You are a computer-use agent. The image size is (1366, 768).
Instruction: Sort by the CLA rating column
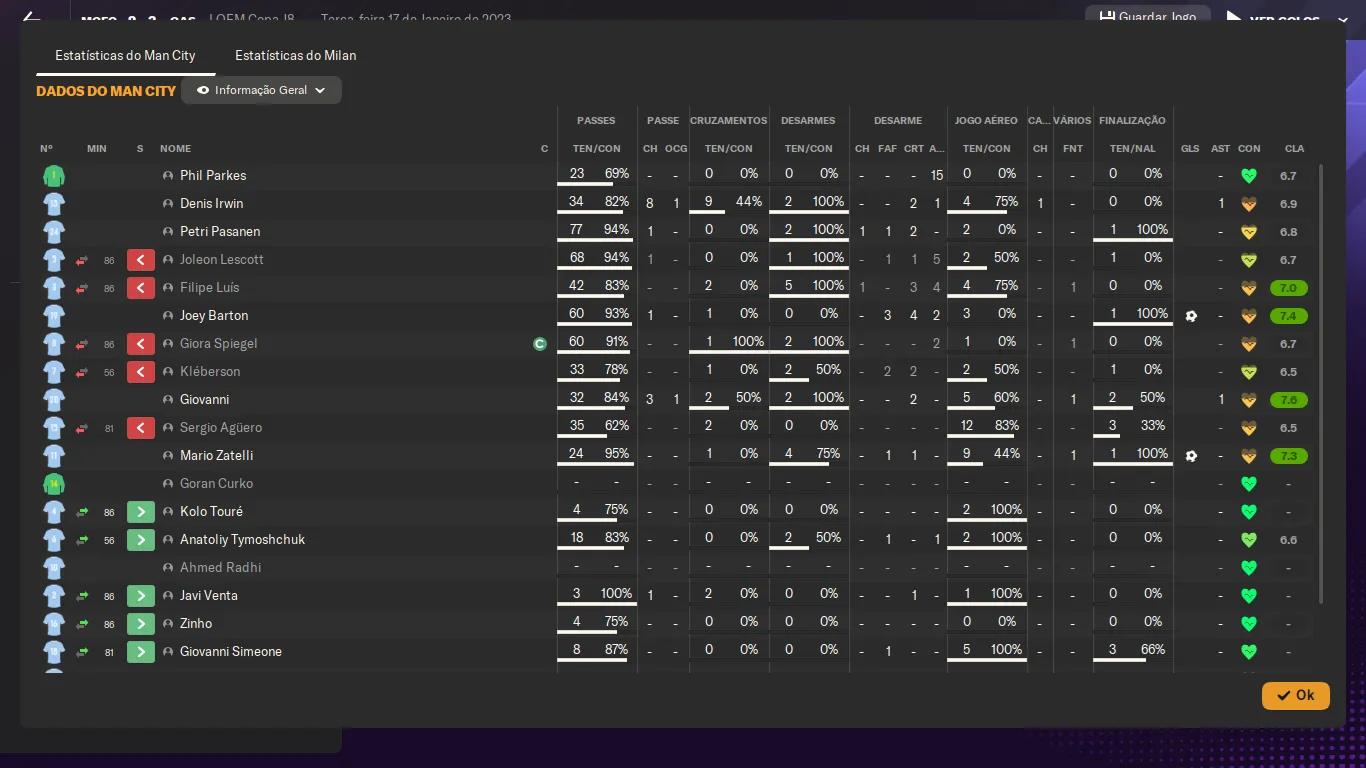pyautogui.click(x=1294, y=149)
